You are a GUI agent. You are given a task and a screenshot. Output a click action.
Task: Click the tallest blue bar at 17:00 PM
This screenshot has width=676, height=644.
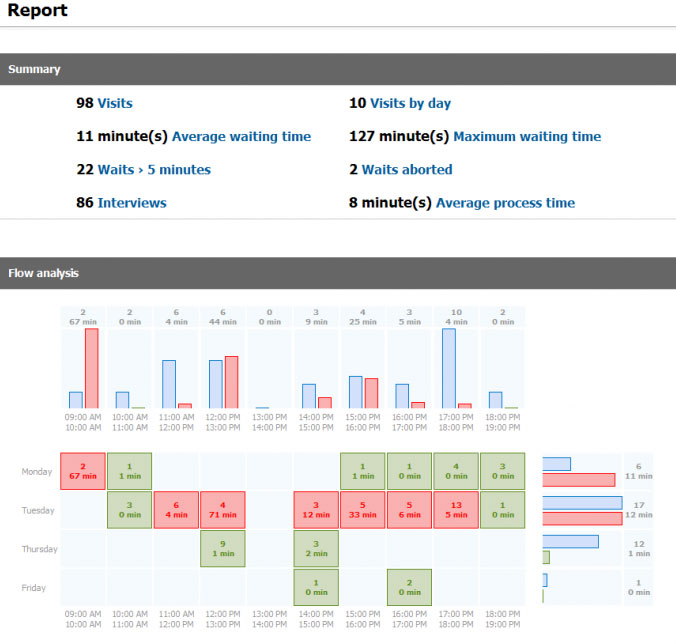coord(449,368)
